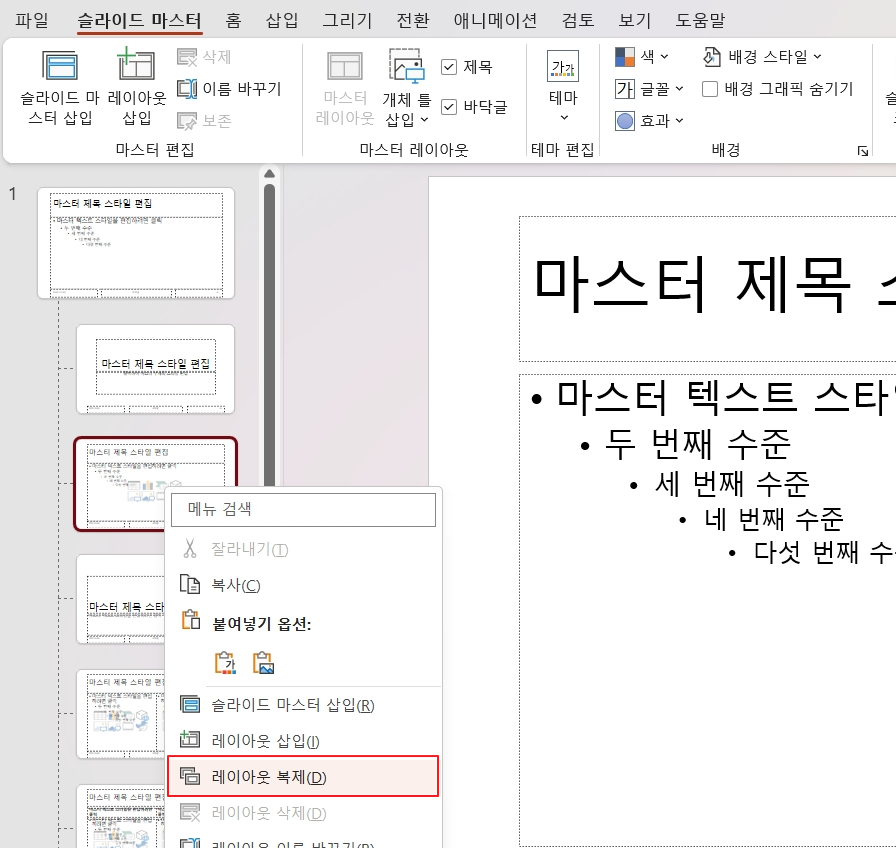896x848 pixels.
Task: Expand the 효과 dropdown arrow
Action: point(679,121)
